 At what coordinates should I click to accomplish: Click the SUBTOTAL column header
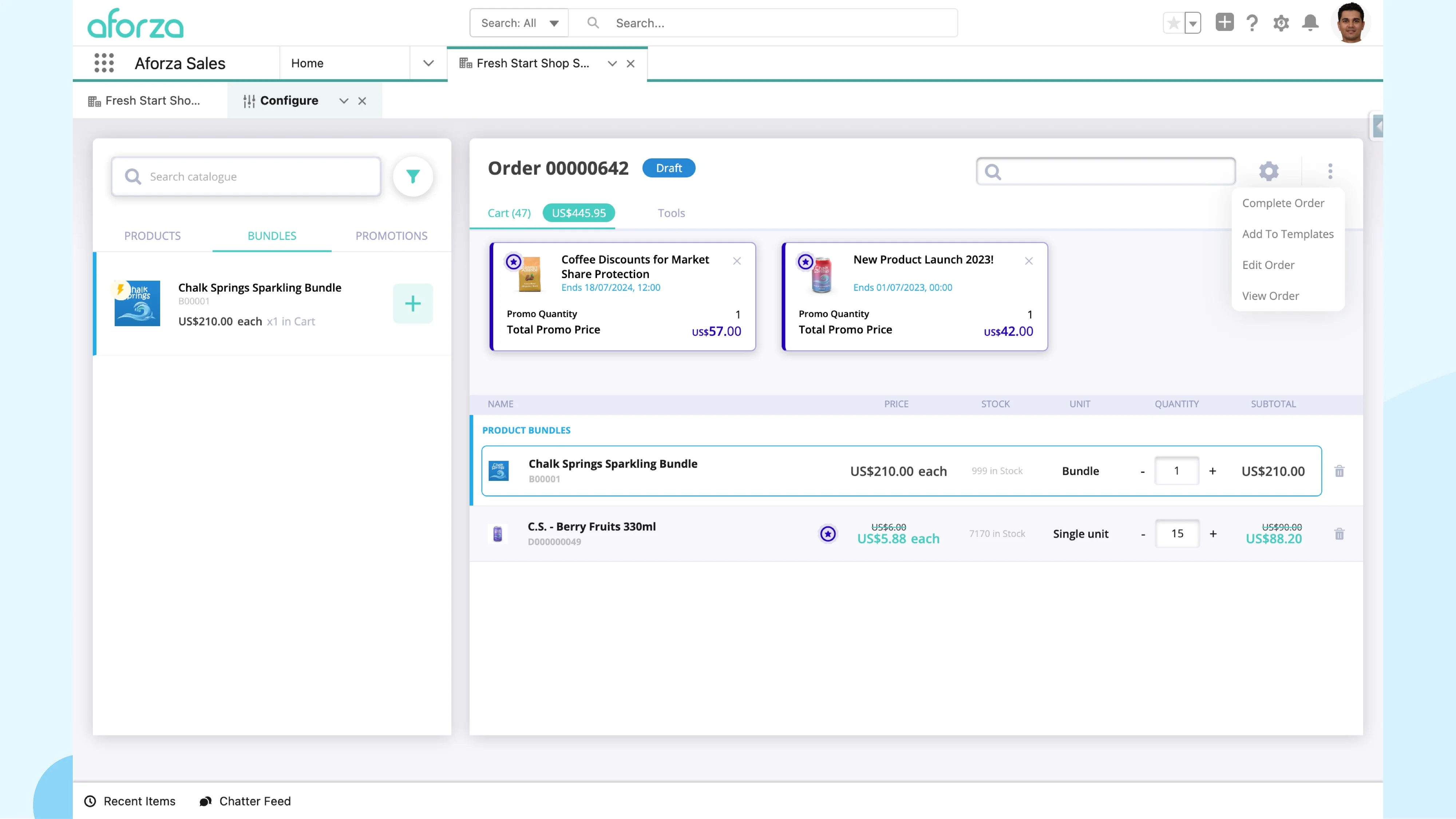click(1273, 404)
